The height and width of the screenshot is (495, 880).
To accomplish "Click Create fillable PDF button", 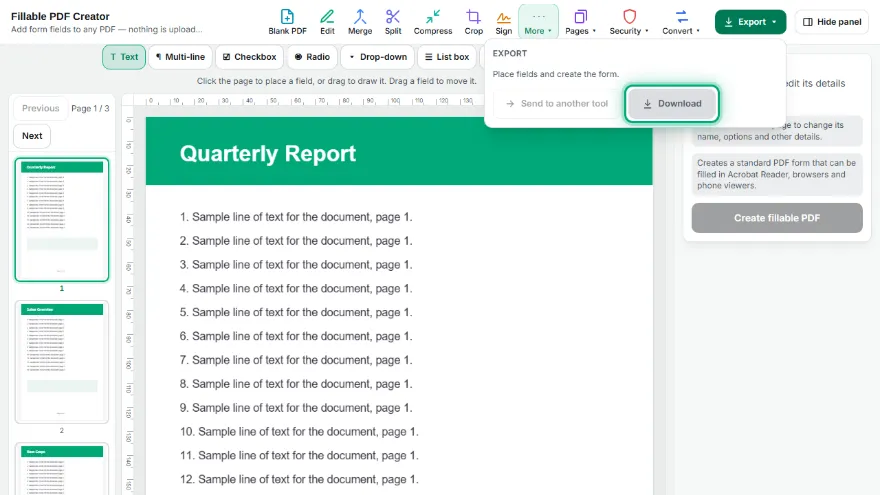I will (777, 218).
